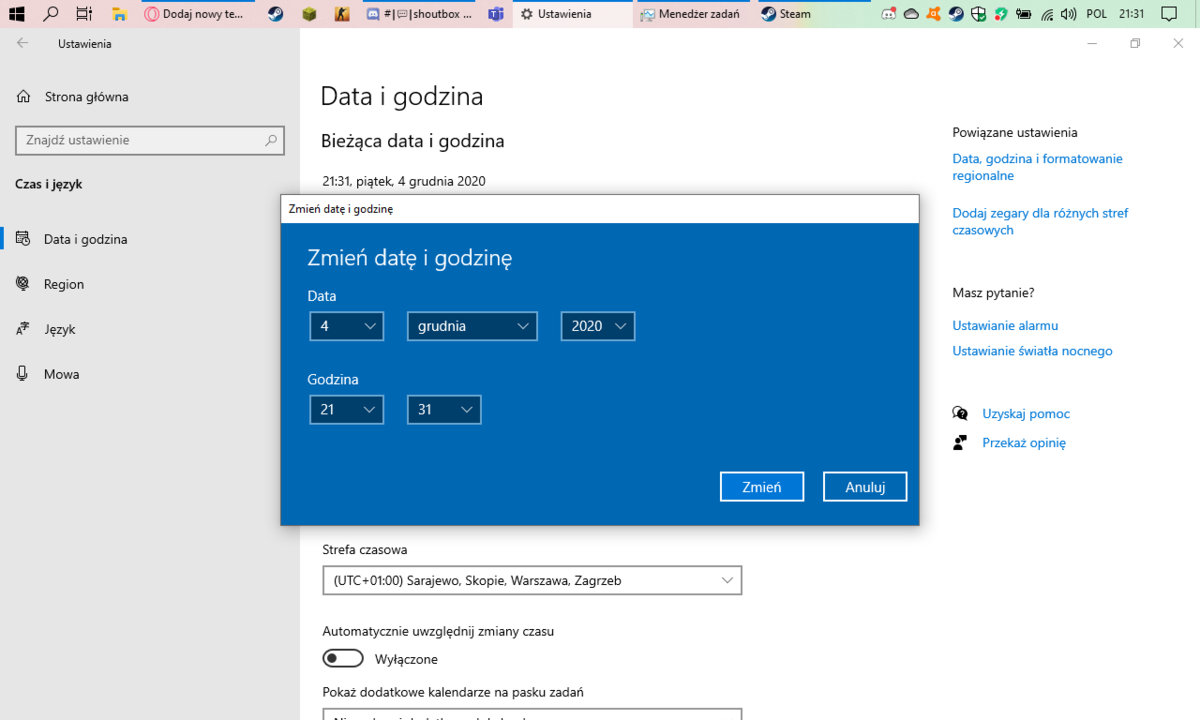Image resolution: width=1200 pixels, height=720 pixels.
Task: Expand the year dropdown showing 2020
Action: pyautogui.click(x=598, y=326)
